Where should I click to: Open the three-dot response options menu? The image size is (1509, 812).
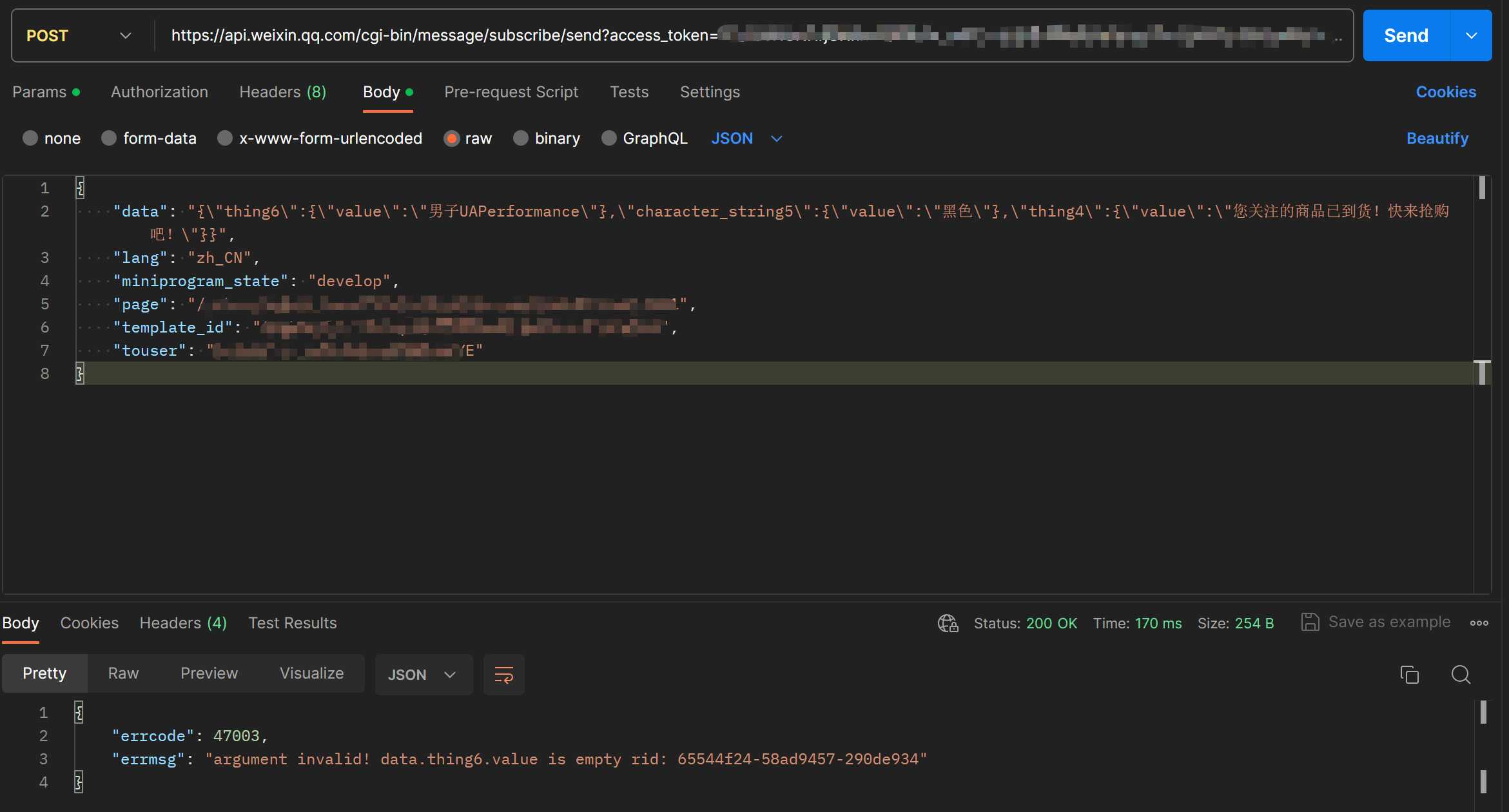pos(1479,623)
